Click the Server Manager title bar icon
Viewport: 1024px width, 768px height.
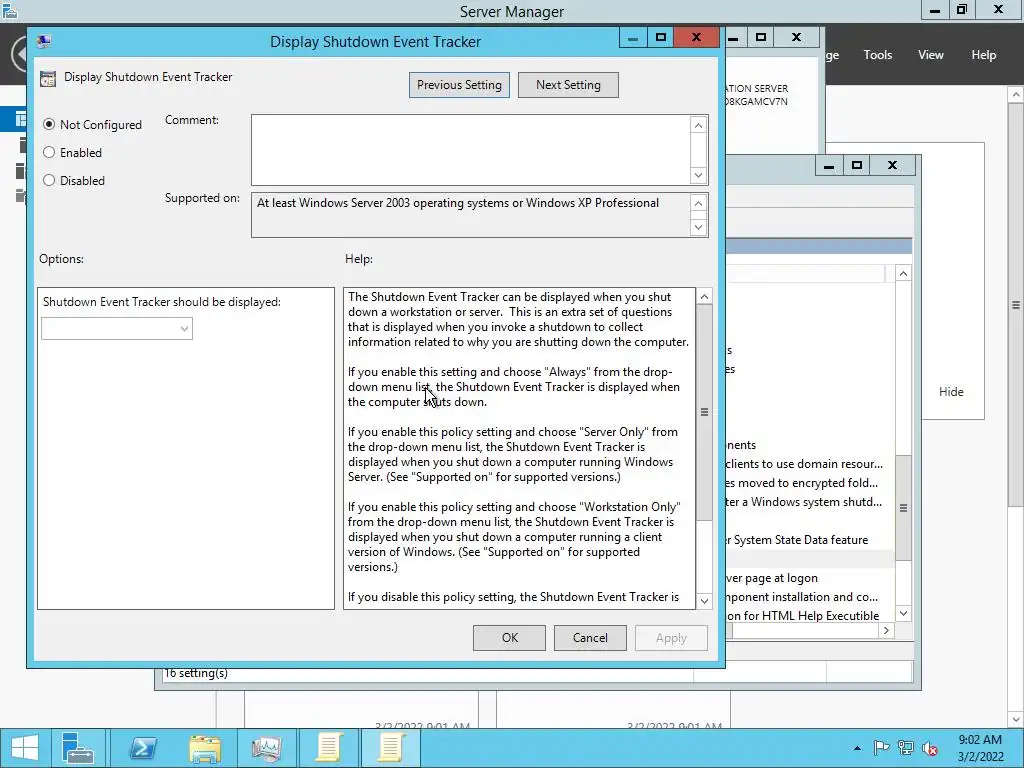point(9,10)
